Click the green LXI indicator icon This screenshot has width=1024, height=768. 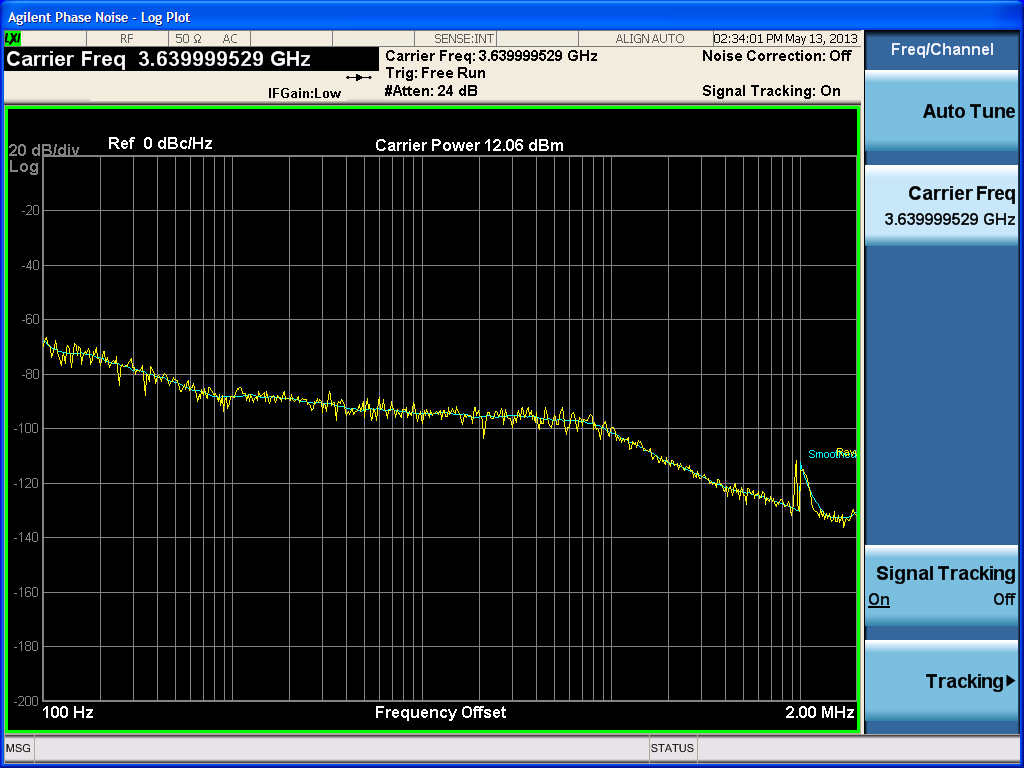coord(13,39)
